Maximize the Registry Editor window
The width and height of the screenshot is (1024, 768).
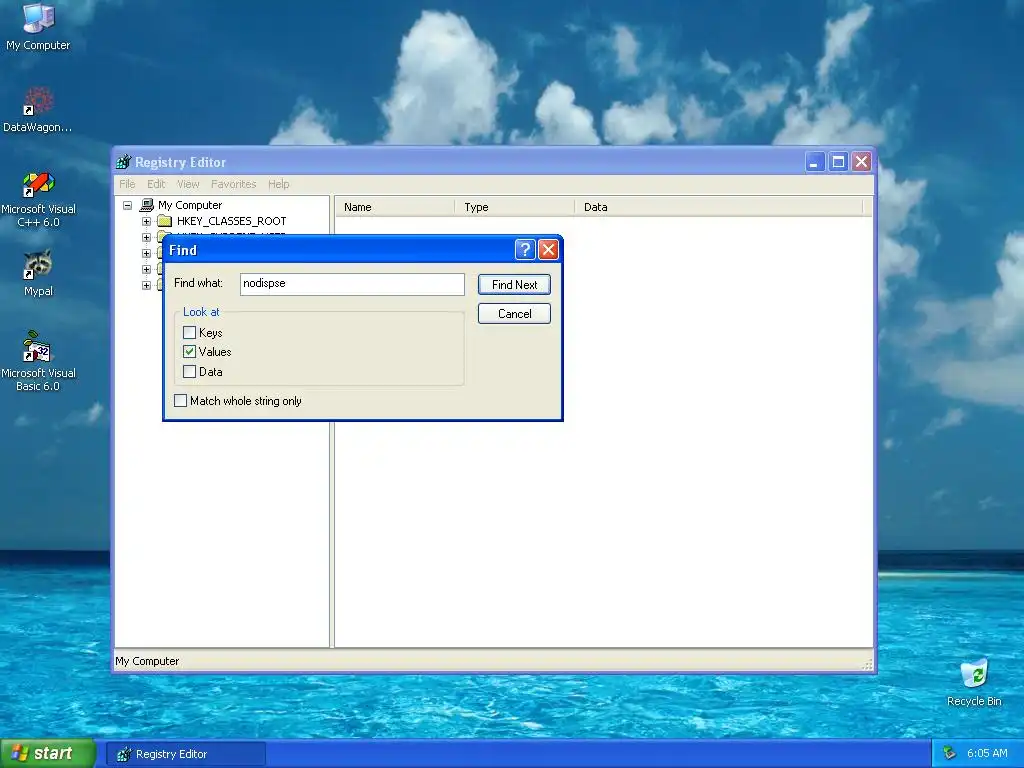[x=838, y=161]
